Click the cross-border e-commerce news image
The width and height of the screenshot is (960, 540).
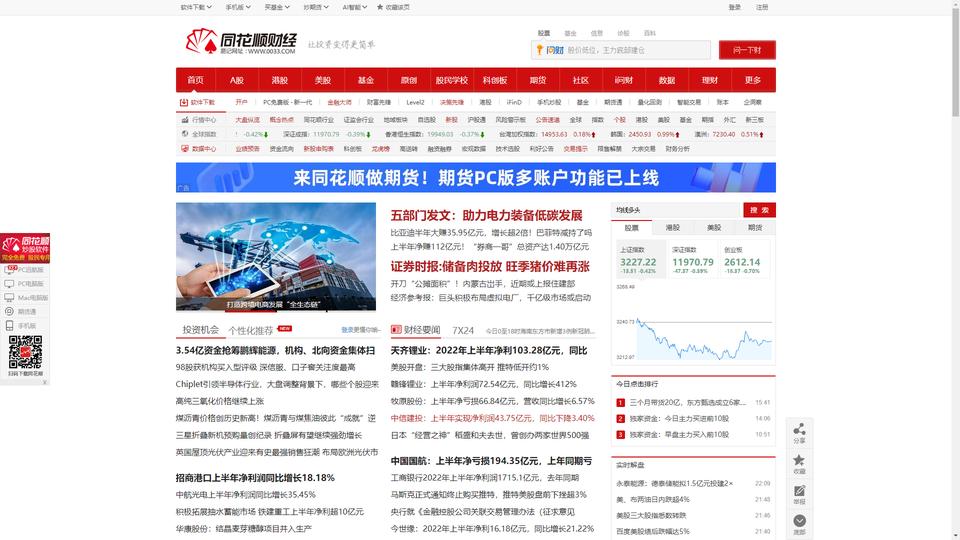pos(276,257)
